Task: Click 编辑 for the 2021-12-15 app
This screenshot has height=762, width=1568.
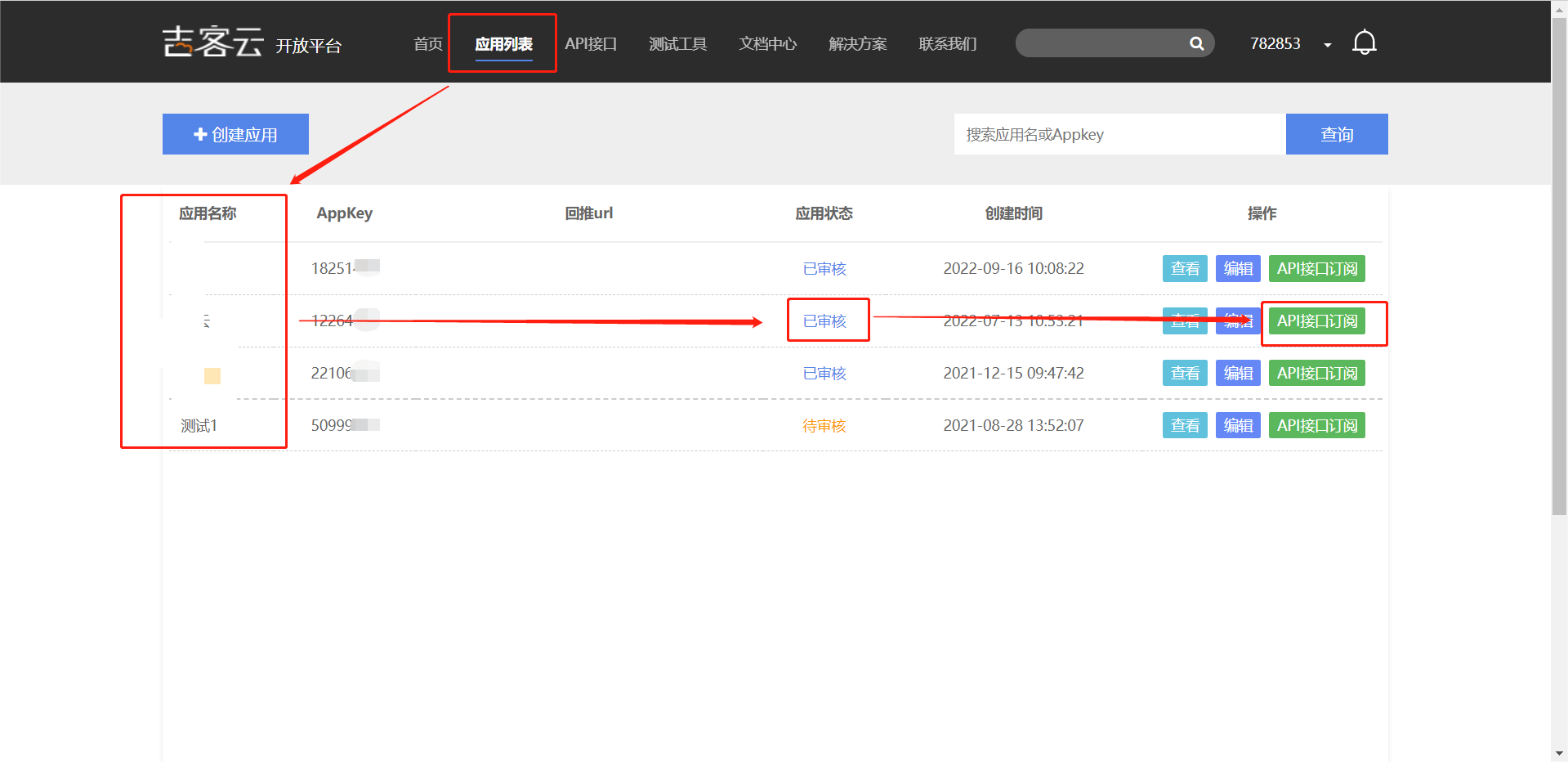Action: coord(1238,373)
